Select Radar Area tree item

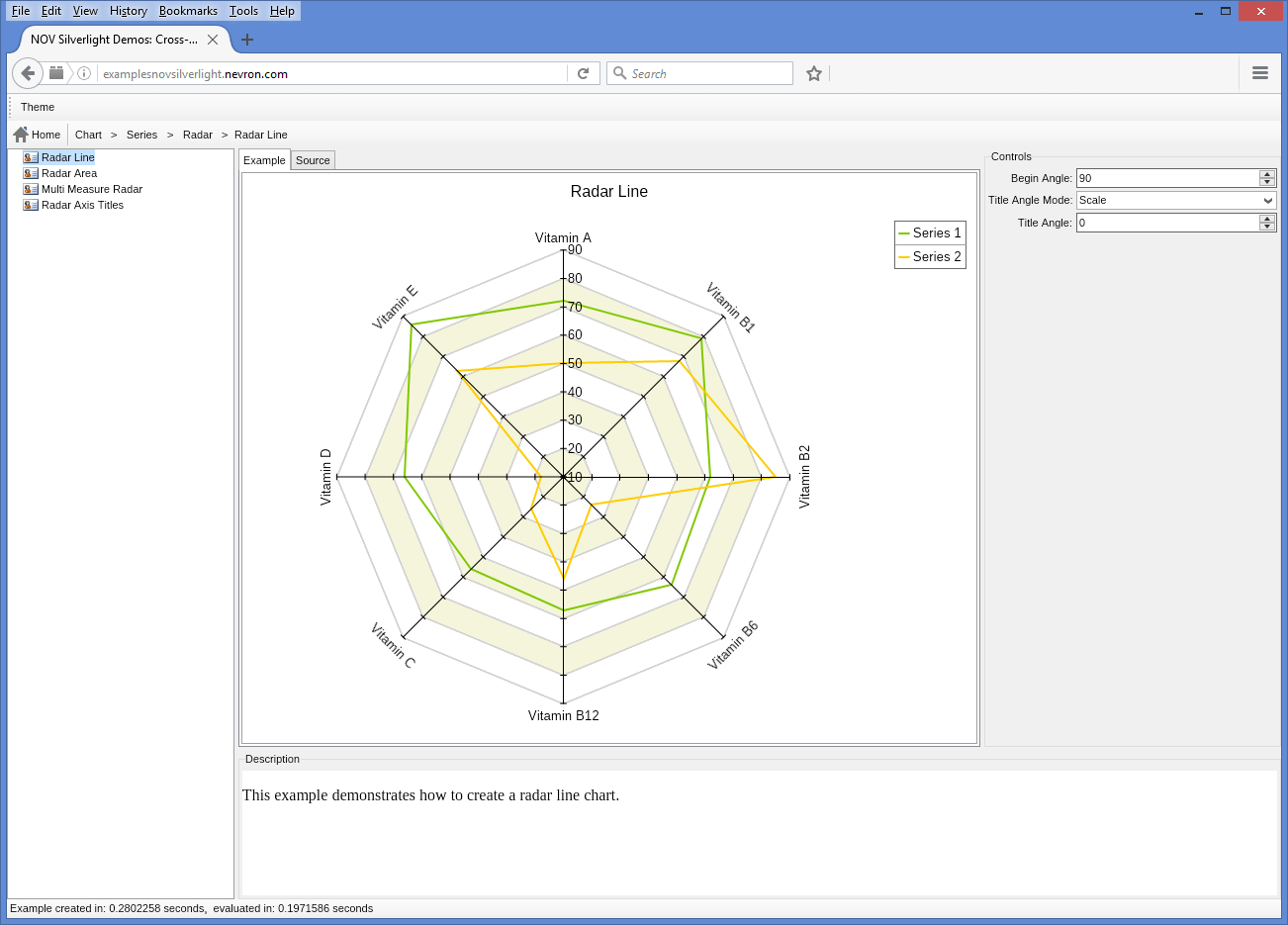click(69, 173)
